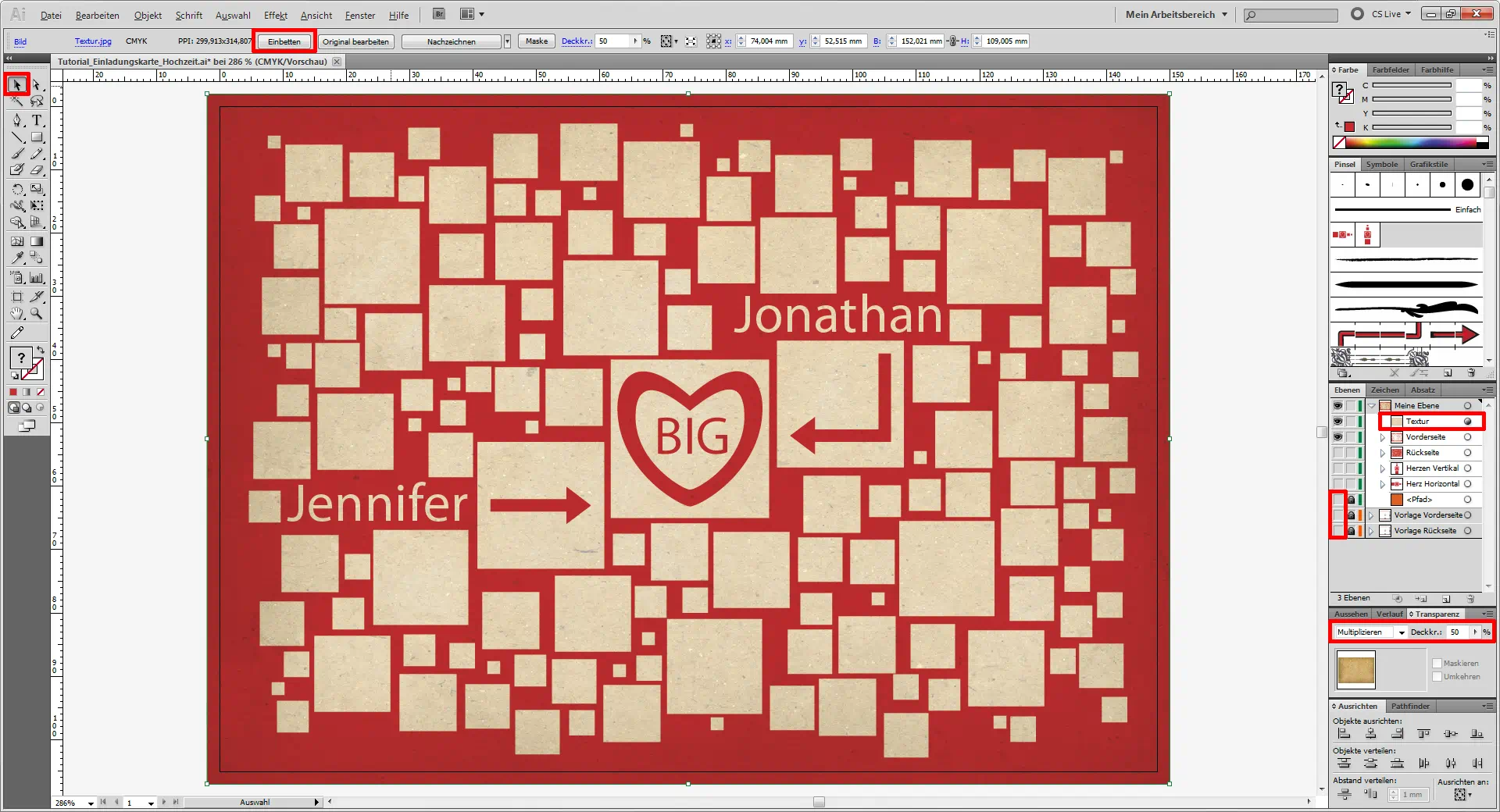Activate the Zoom magnifier tool

coord(37,314)
